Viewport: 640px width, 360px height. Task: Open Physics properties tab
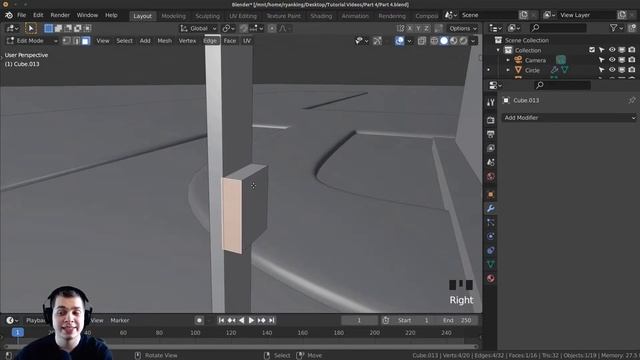tap(491, 236)
